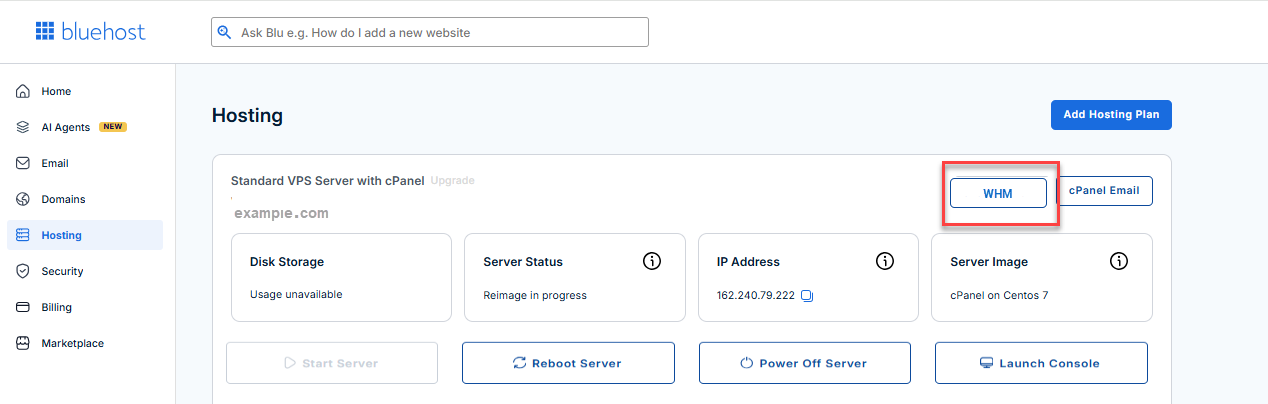
Task: Click the Billing card icon
Action: 23,307
